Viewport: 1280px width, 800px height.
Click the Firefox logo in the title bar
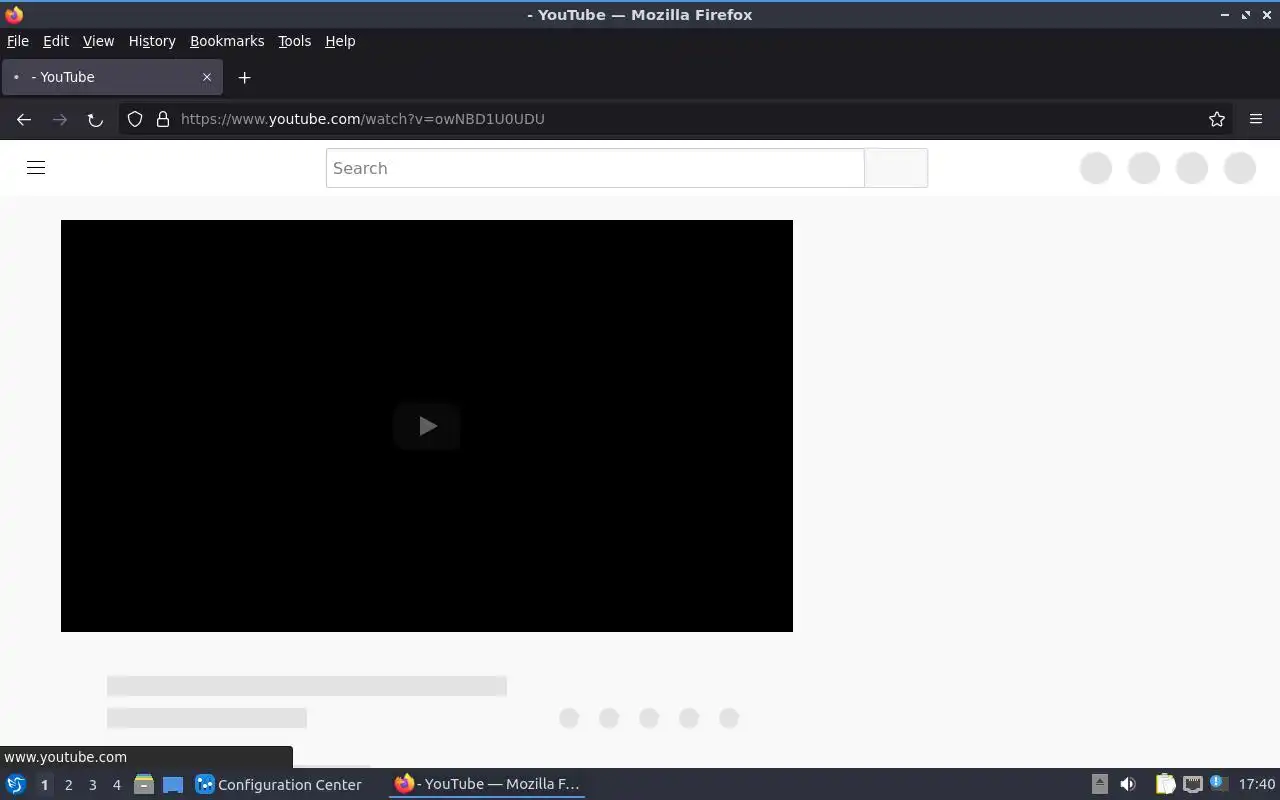[14, 14]
